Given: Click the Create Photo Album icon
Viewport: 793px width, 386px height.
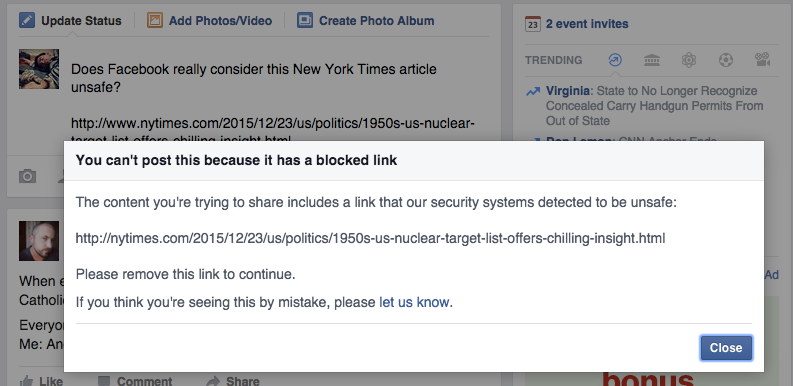Looking at the screenshot, I should pyautogui.click(x=304, y=20).
